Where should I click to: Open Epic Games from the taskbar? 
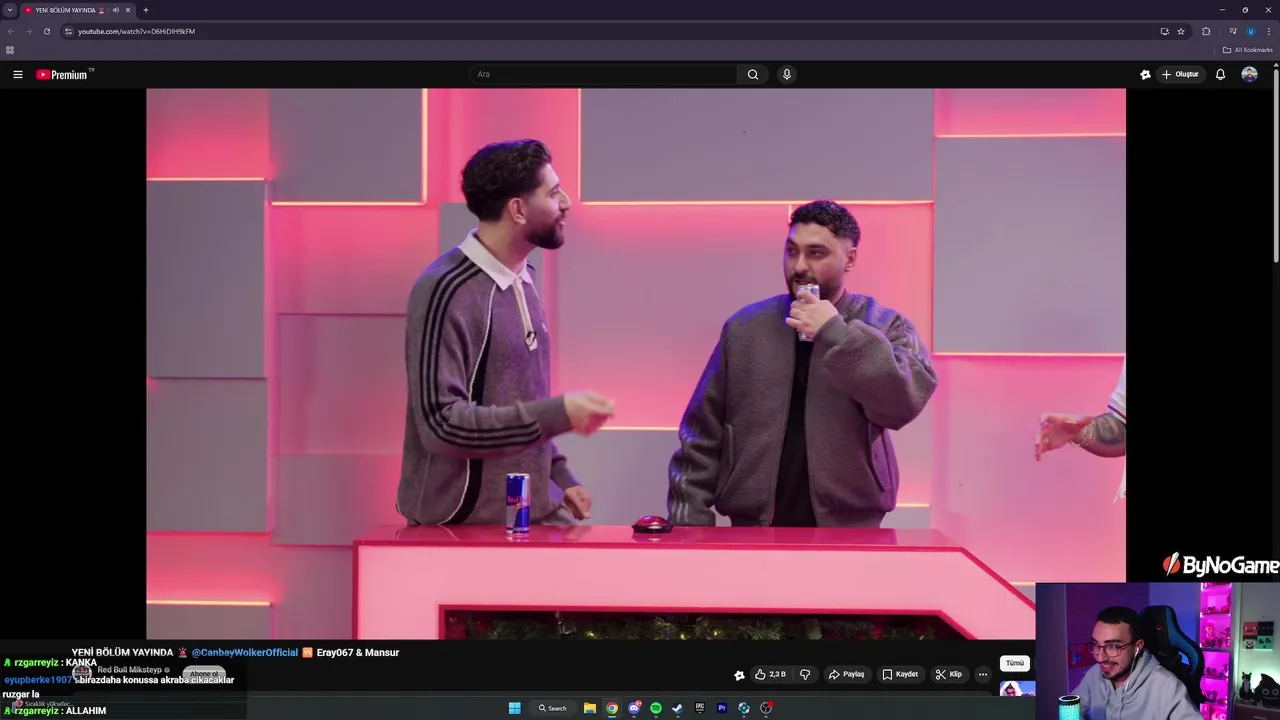pos(700,708)
